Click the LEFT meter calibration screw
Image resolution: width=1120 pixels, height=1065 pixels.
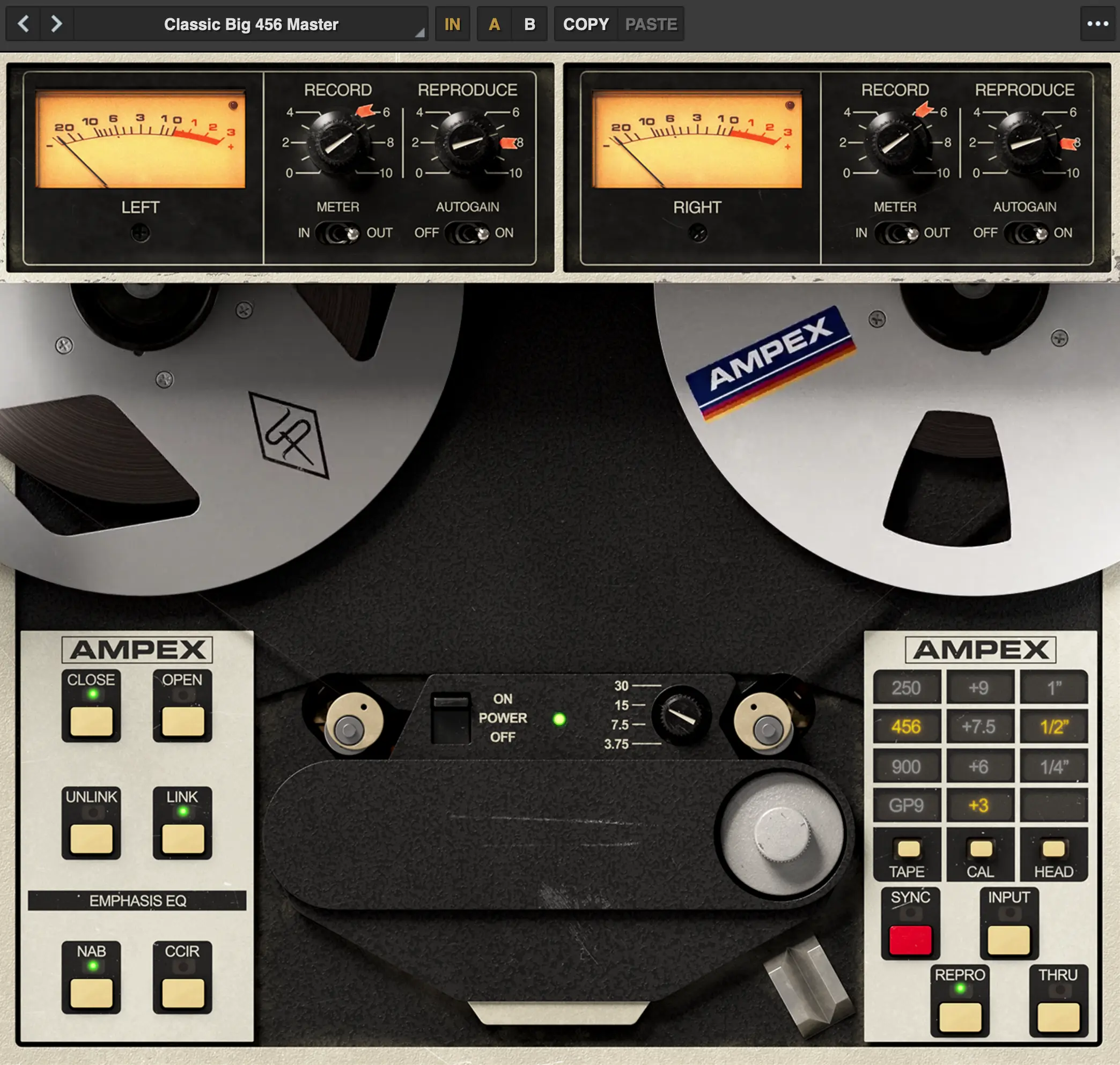[141, 232]
